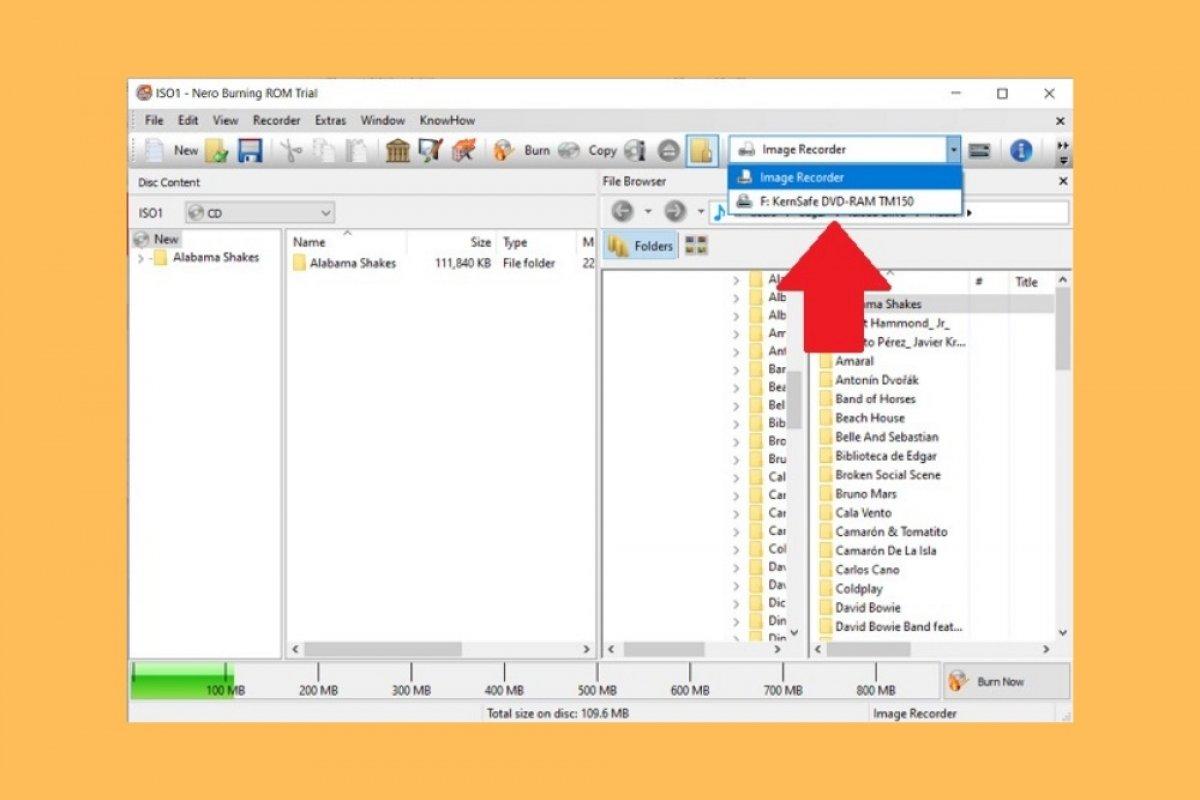Sort Disc Content by Name column header

(347, 242)
